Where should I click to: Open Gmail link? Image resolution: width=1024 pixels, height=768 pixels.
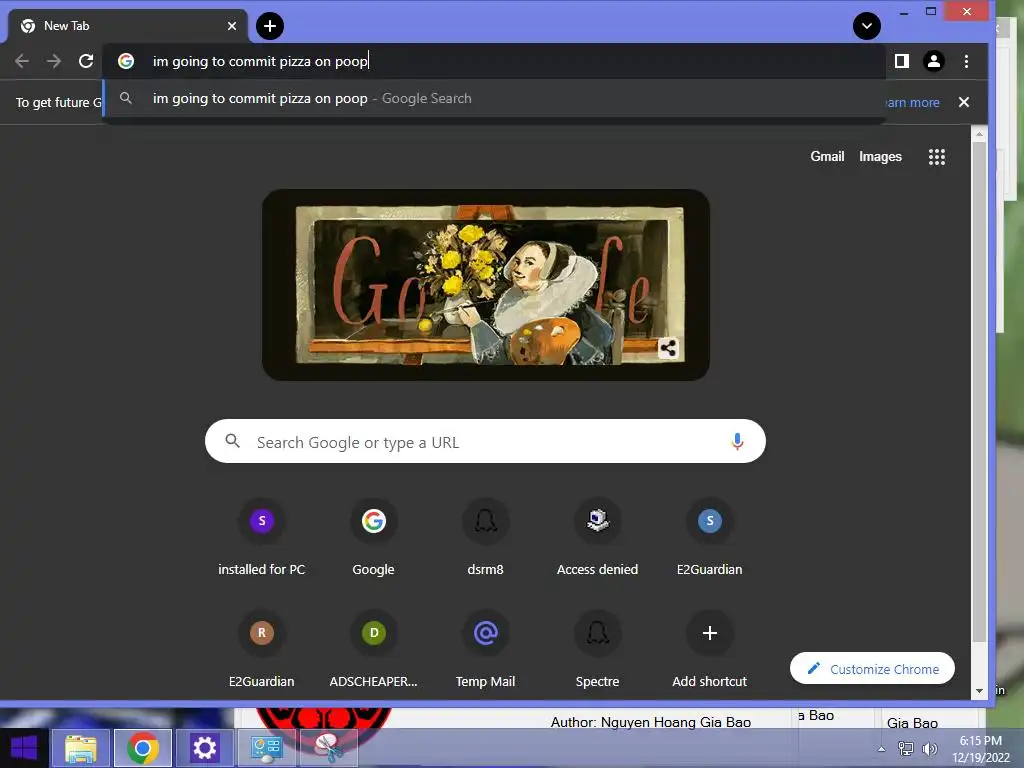click(827, 157)
